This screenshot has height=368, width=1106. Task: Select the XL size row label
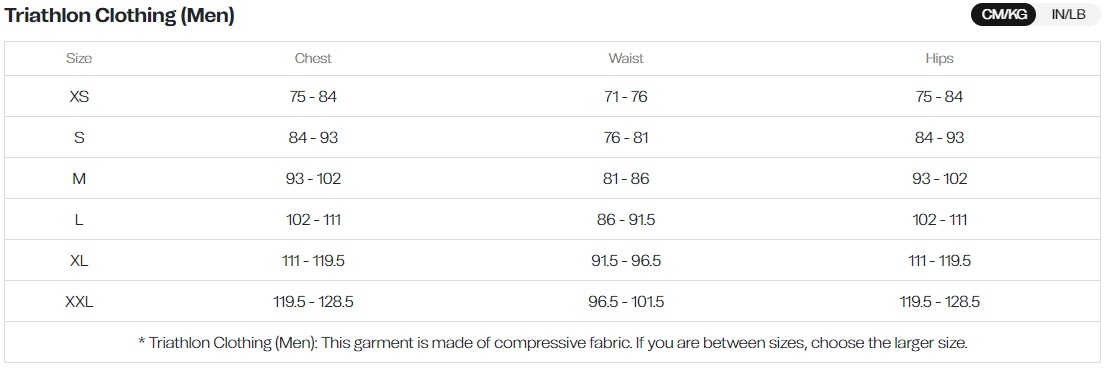click(x=79, y=261)
